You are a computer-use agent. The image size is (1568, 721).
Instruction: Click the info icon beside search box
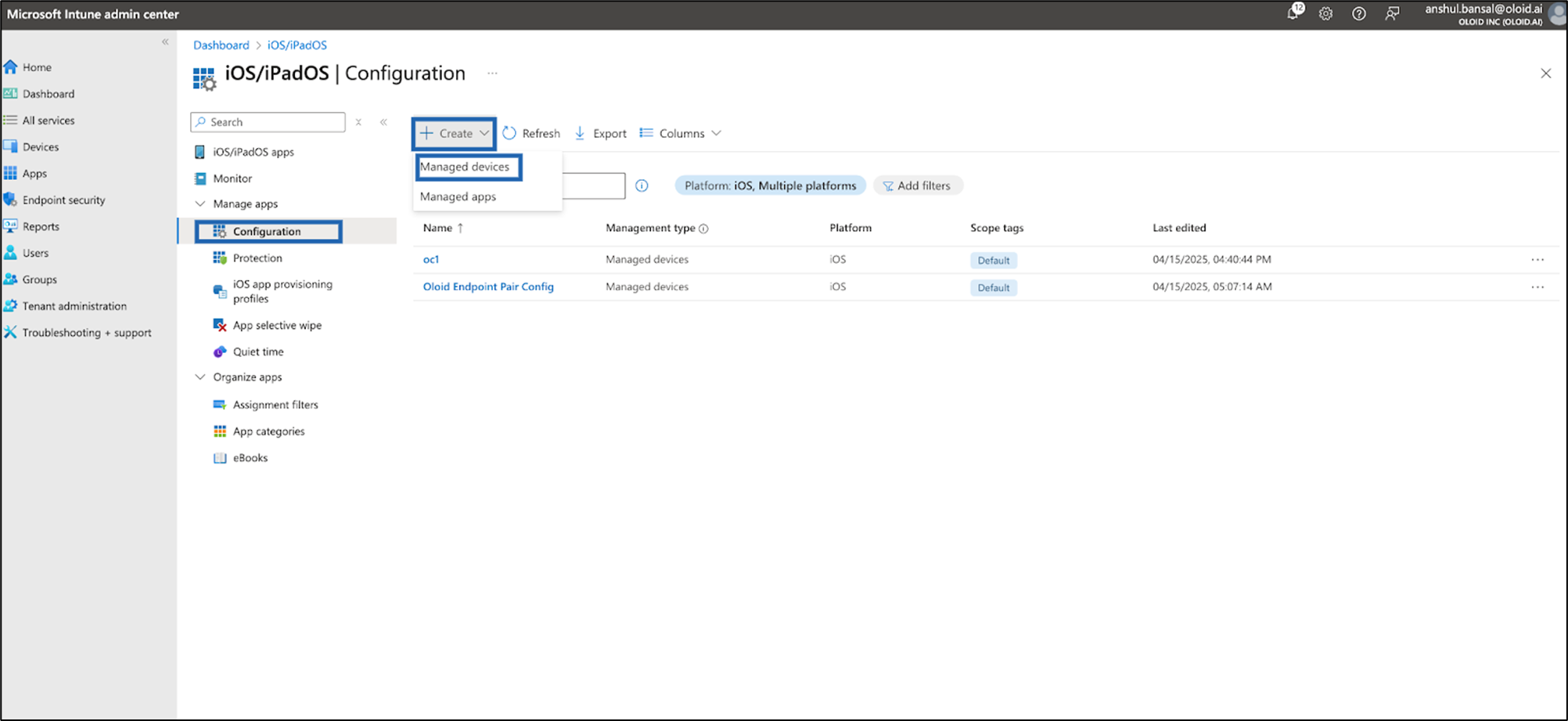point(642,186)
